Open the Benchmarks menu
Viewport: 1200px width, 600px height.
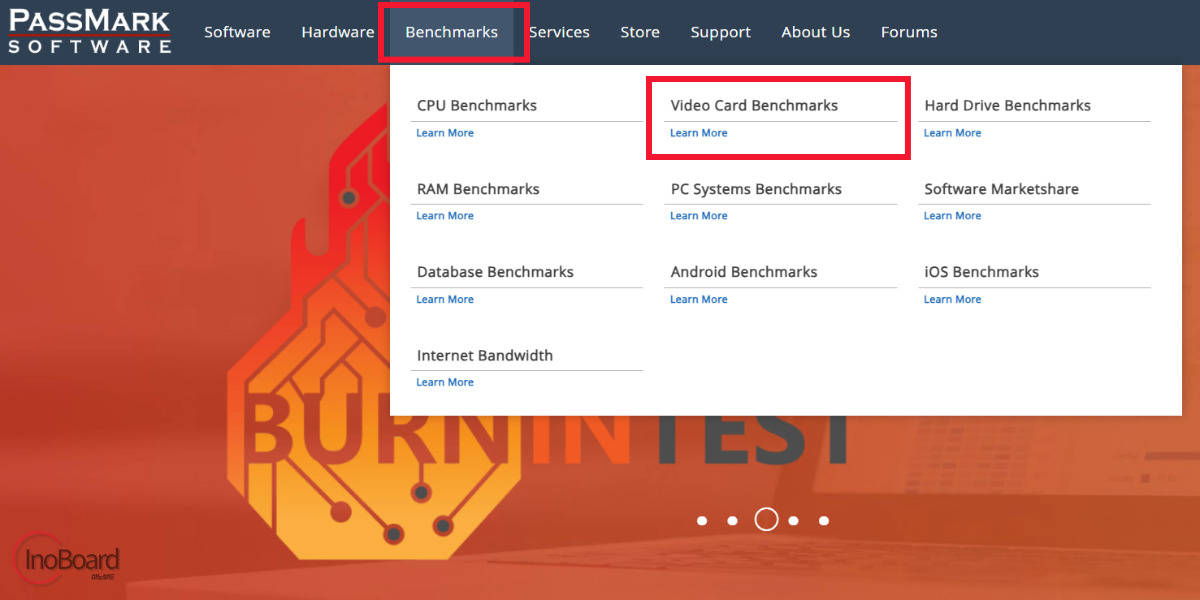pos(452,32)
